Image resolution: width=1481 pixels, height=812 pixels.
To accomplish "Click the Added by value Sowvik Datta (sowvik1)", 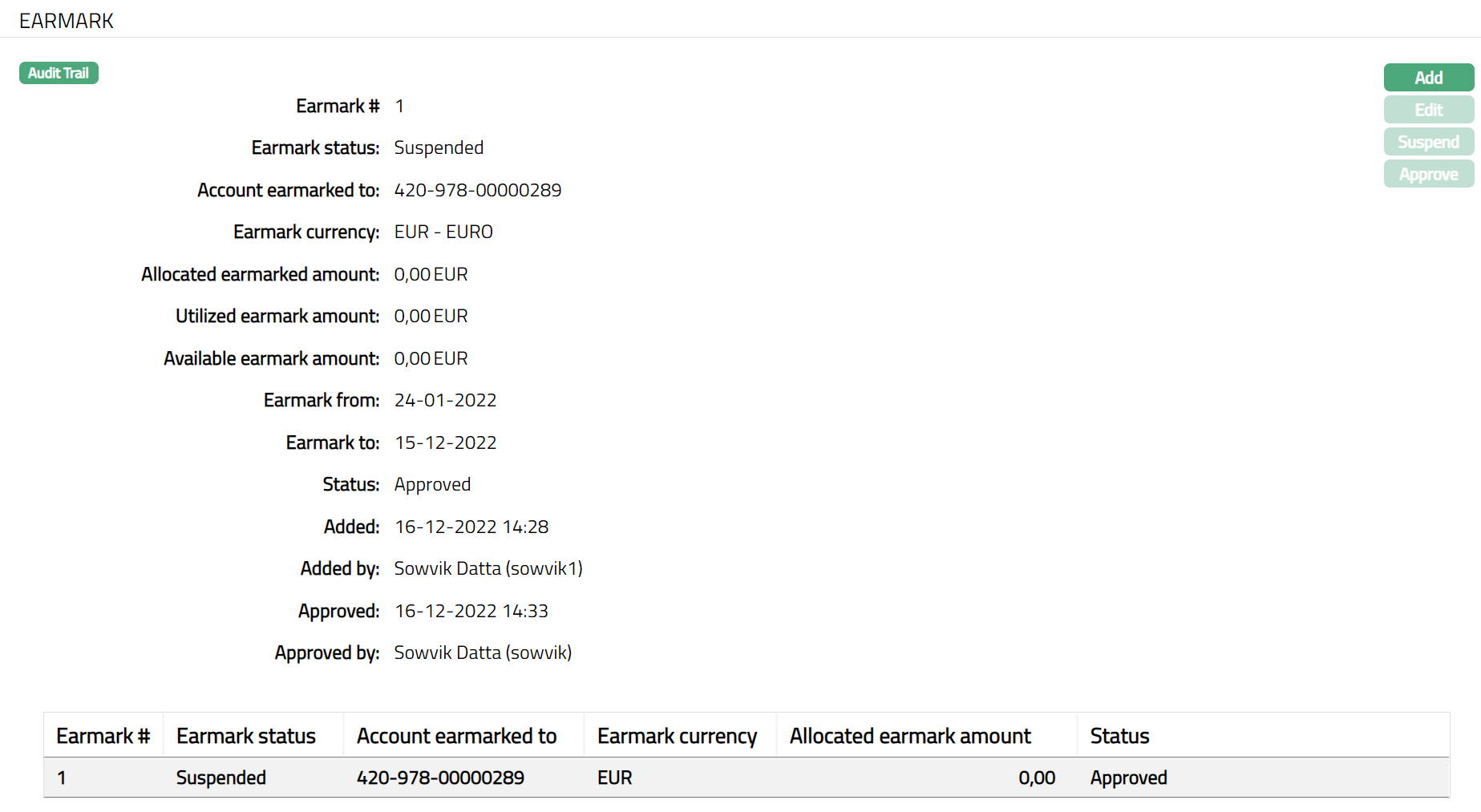I will click(488, 568).
